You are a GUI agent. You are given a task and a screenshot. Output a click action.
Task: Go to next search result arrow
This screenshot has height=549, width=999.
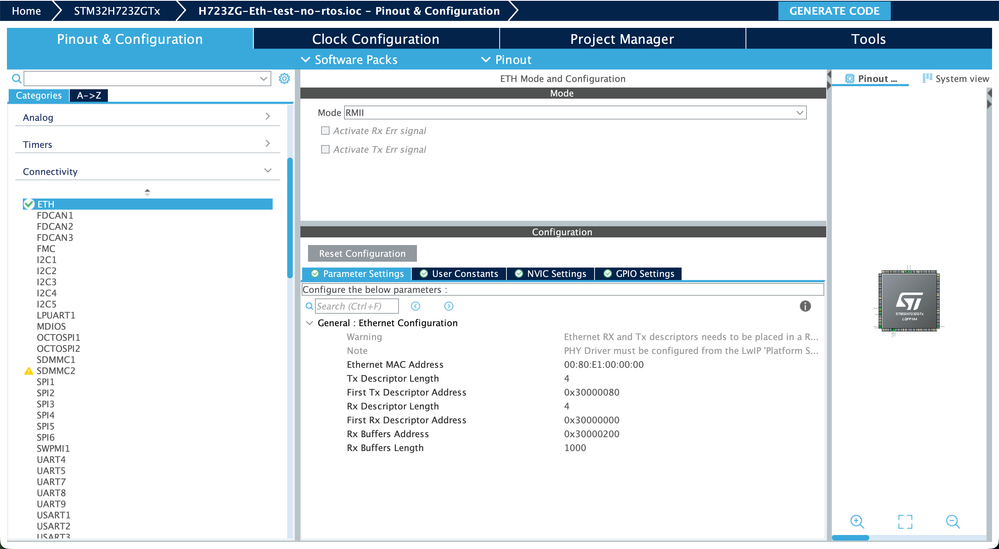click(449, 306)
